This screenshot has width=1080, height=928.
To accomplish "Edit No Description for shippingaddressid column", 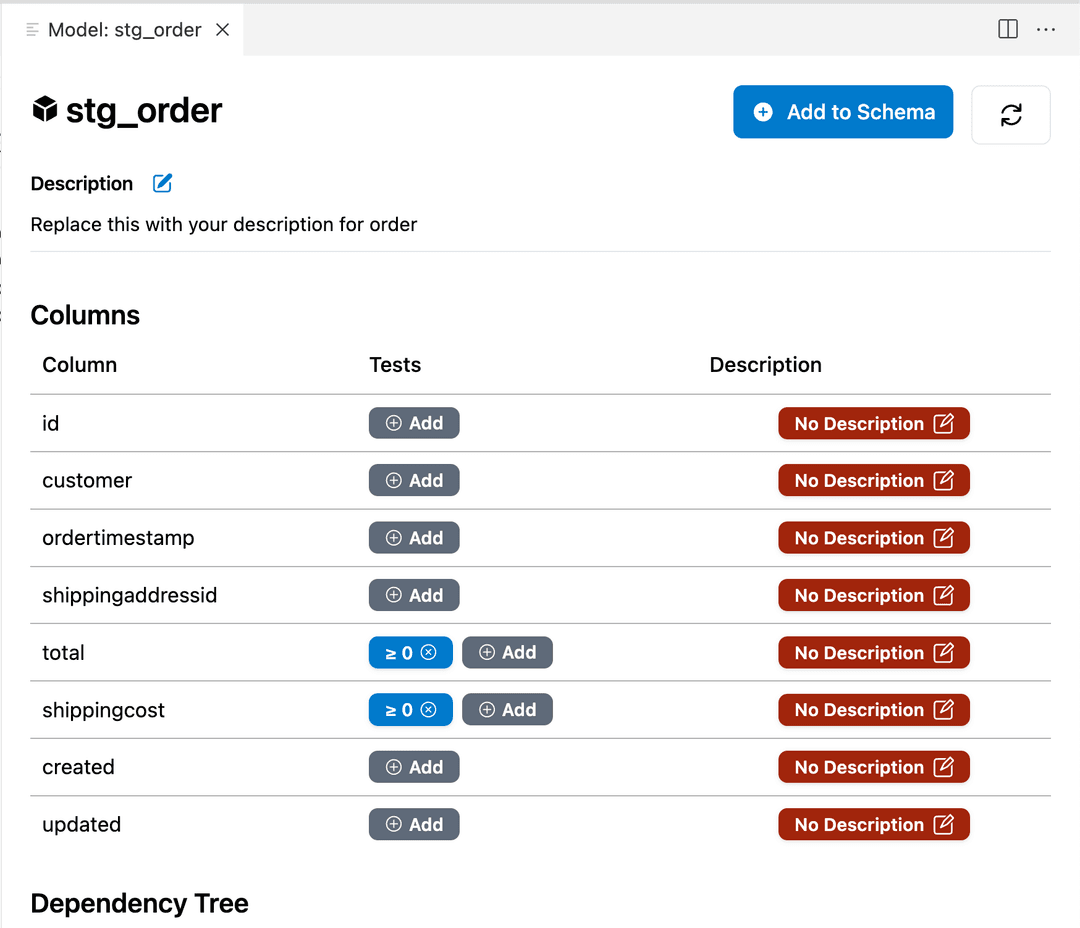I will (x=873, y=596).
